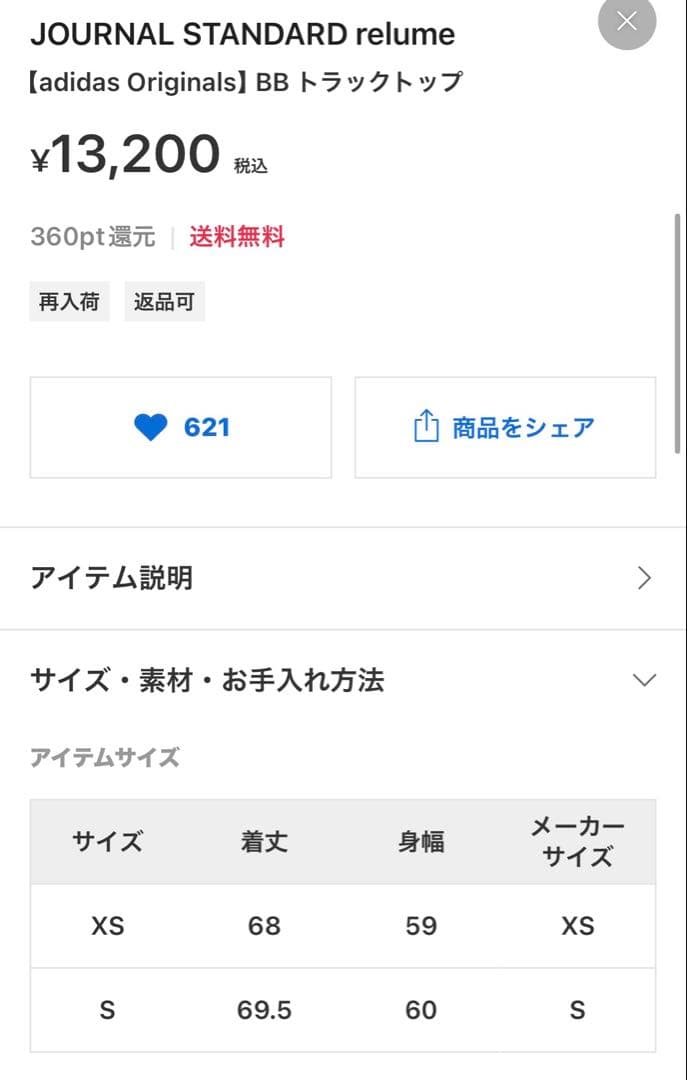Switch to the アイテムサイズ section

coord(104,757)
